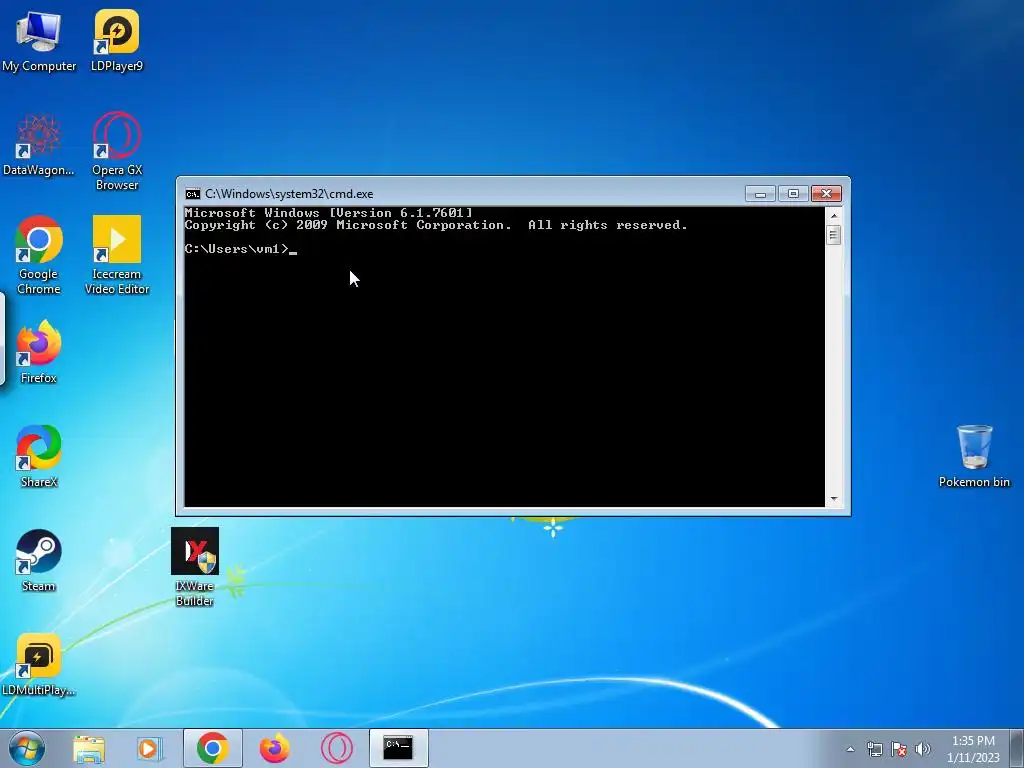This screenshot has height=768, width=1024.
Task: Open the Steam desktop shortcut
Action: click(39, 560)
